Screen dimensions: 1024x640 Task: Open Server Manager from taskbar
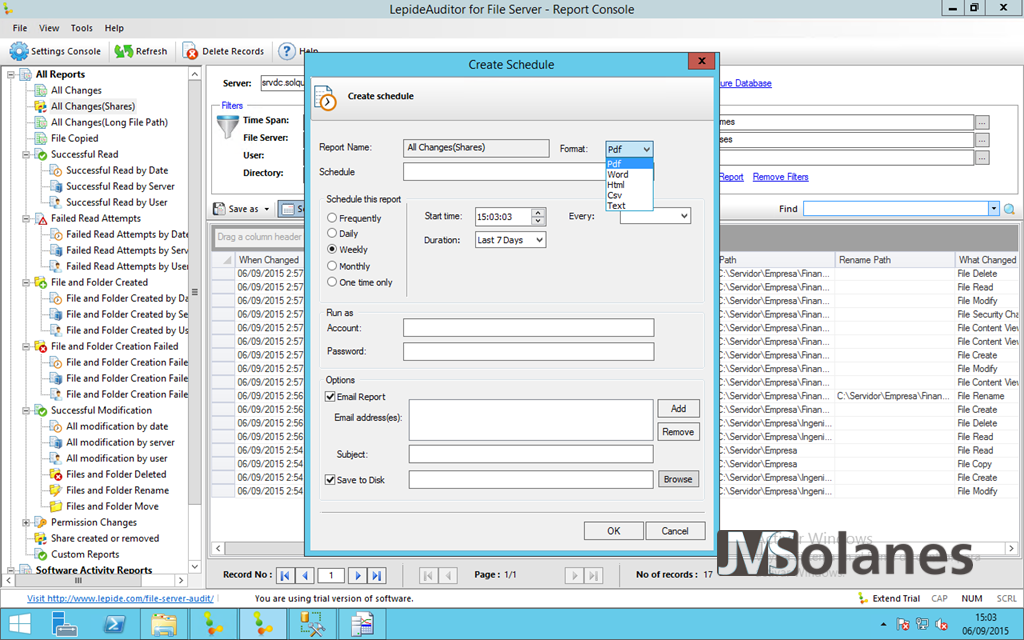(x=65, y=624)
